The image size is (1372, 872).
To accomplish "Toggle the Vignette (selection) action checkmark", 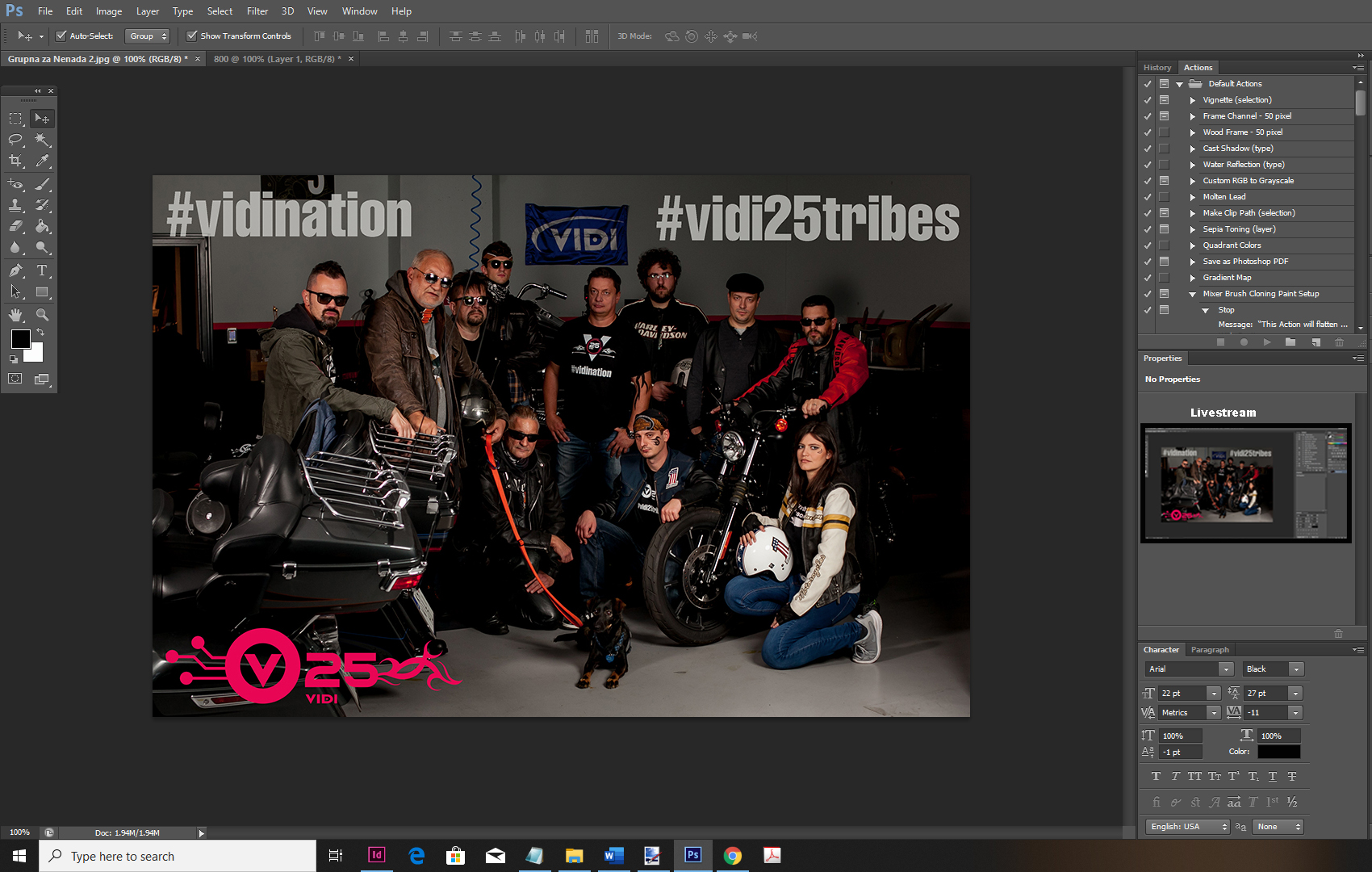I will 1148,100.
